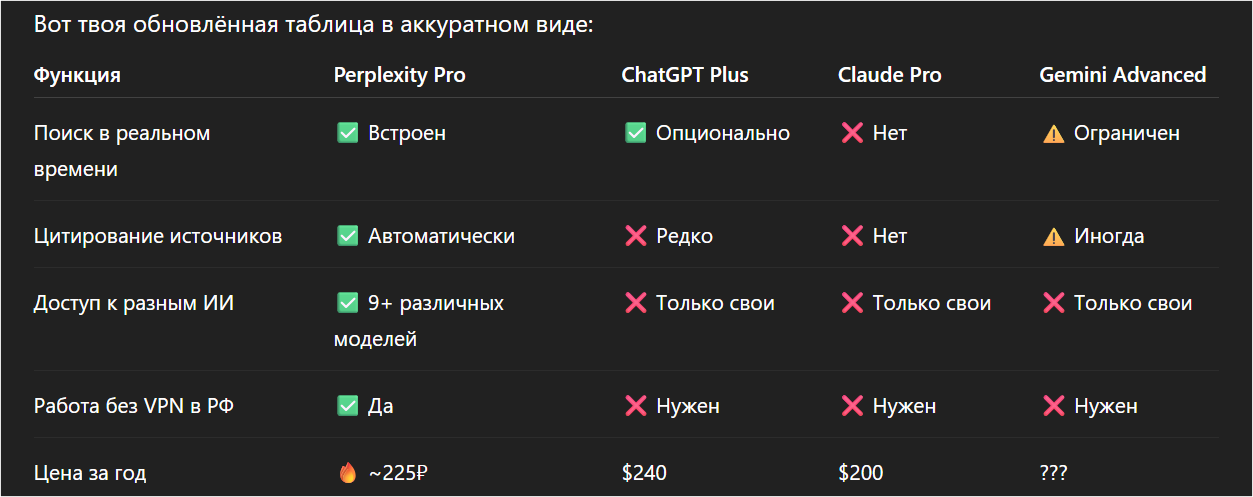Image resolution: width=1253 pixels, height=497 pixels.
Task: Select the Perplexity Pro column header
Action: coord(399,75)
